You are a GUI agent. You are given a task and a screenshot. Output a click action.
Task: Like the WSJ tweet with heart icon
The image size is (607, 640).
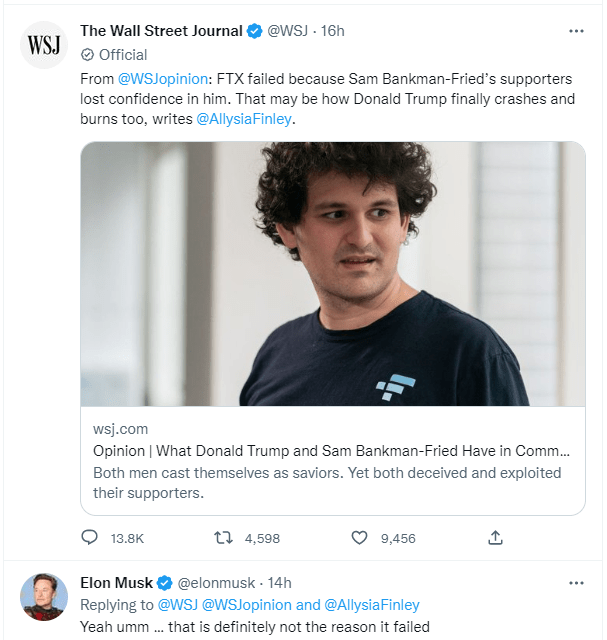(359, 538)
